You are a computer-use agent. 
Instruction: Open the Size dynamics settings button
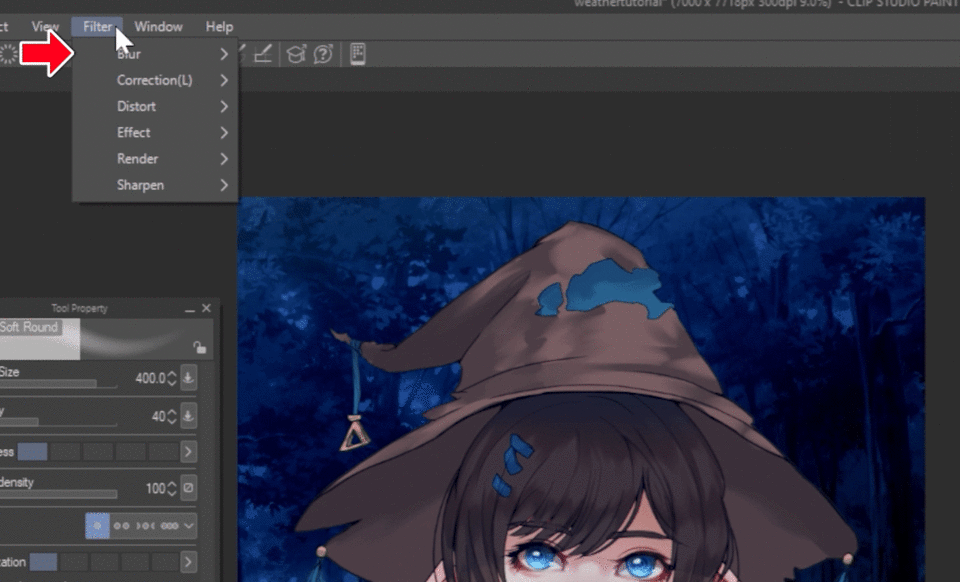click(x=189, y=378)
